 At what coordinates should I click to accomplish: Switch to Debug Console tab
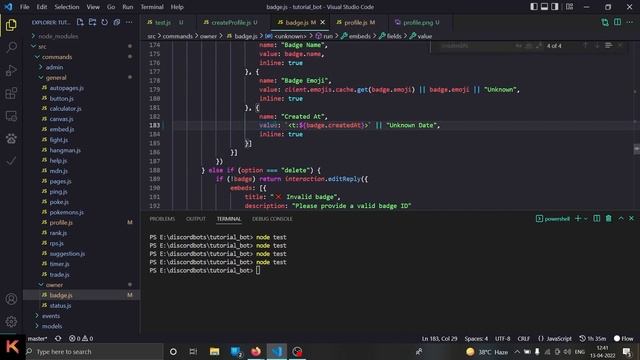[x=272, y=219]
